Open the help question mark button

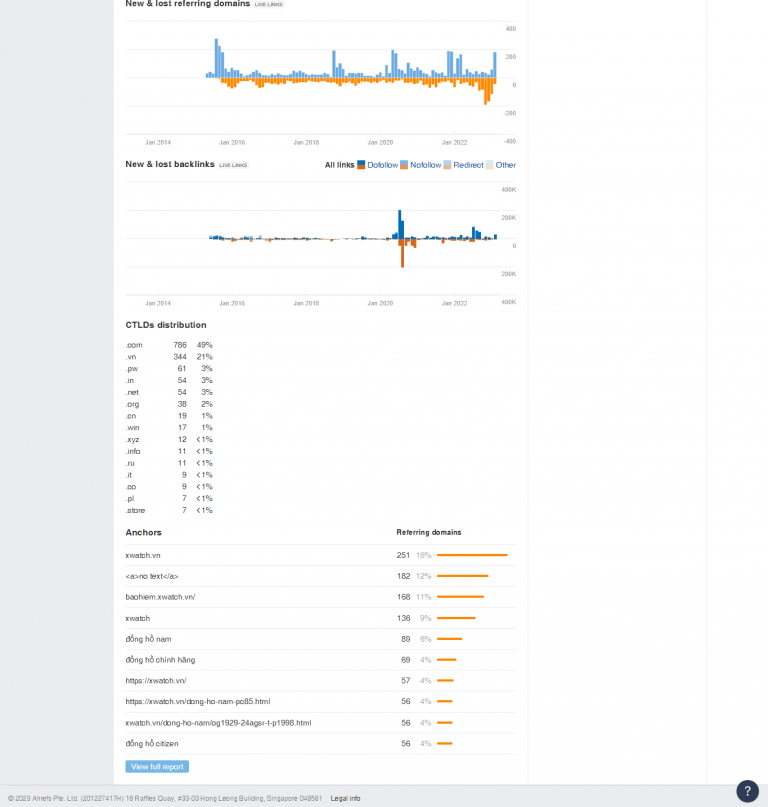point(747,791)
